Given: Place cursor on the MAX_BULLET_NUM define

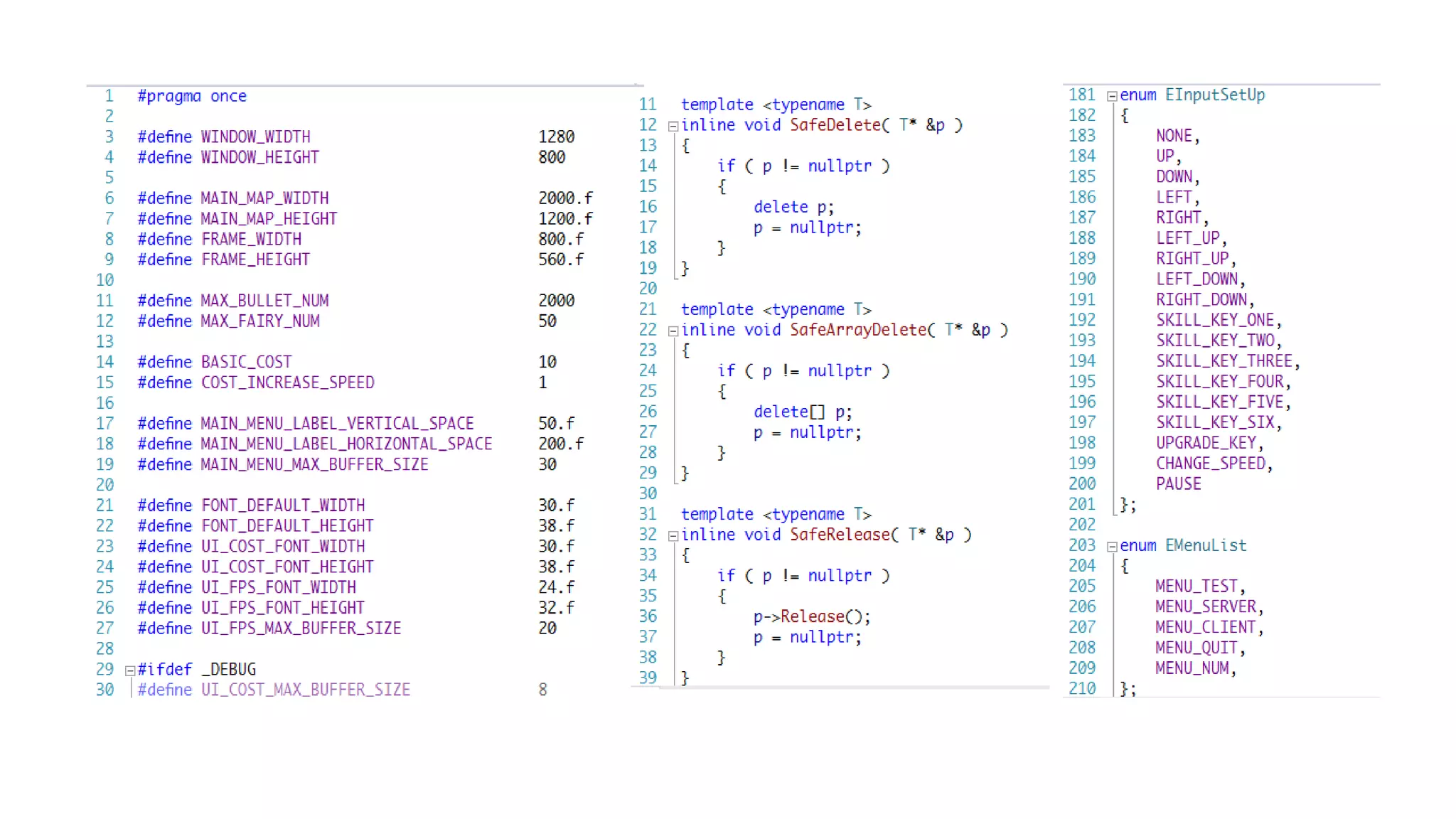Looking at the screenshot, I should (x=264, y=301).
